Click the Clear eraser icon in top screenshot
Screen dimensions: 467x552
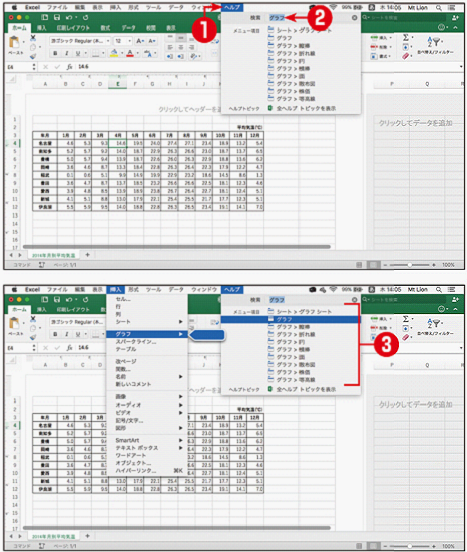(x=405, y=56)
